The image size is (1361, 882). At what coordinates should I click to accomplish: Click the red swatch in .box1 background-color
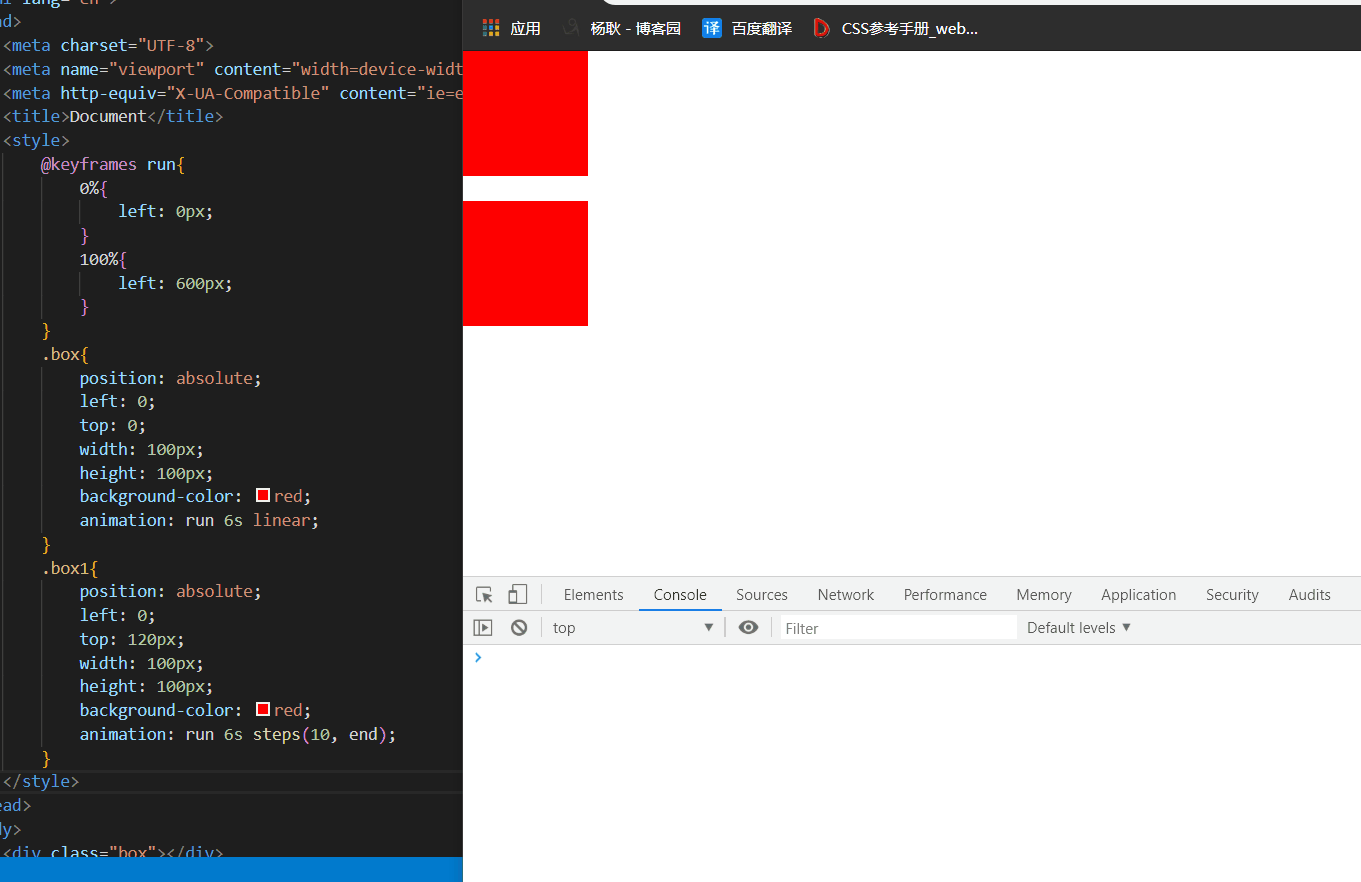point(263,710)
